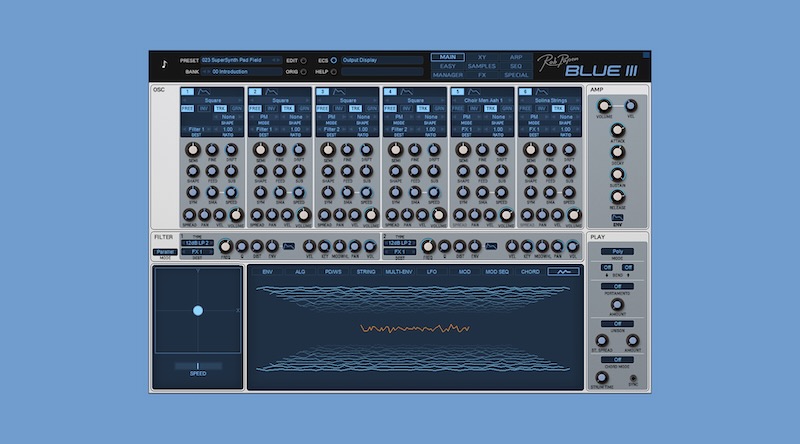Click the Portamento Off button
Image resolution: width=800 pixels, height=444 pixels.
click(x=617, y=286)
